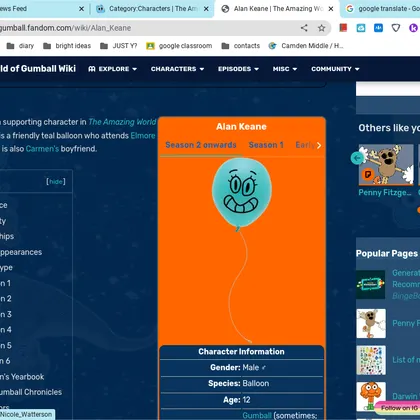Open the Camden Middle bookmark
The image size is (420, 420).
point(306,46)
